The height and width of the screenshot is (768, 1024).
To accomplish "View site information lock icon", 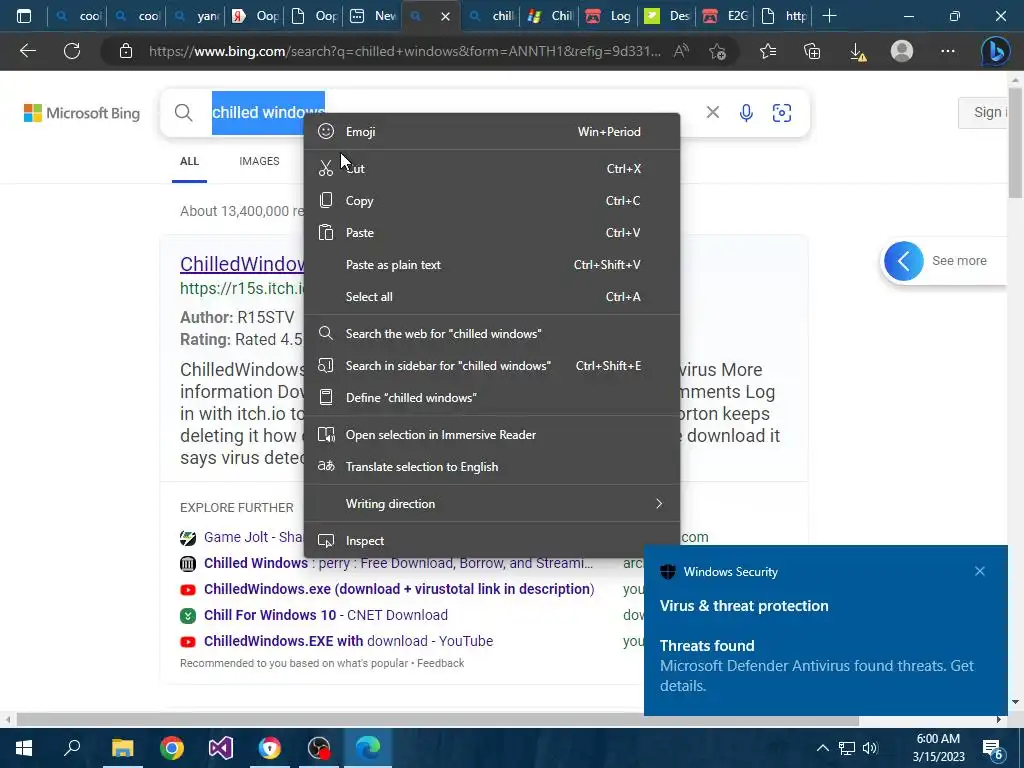I will (126, 51).
